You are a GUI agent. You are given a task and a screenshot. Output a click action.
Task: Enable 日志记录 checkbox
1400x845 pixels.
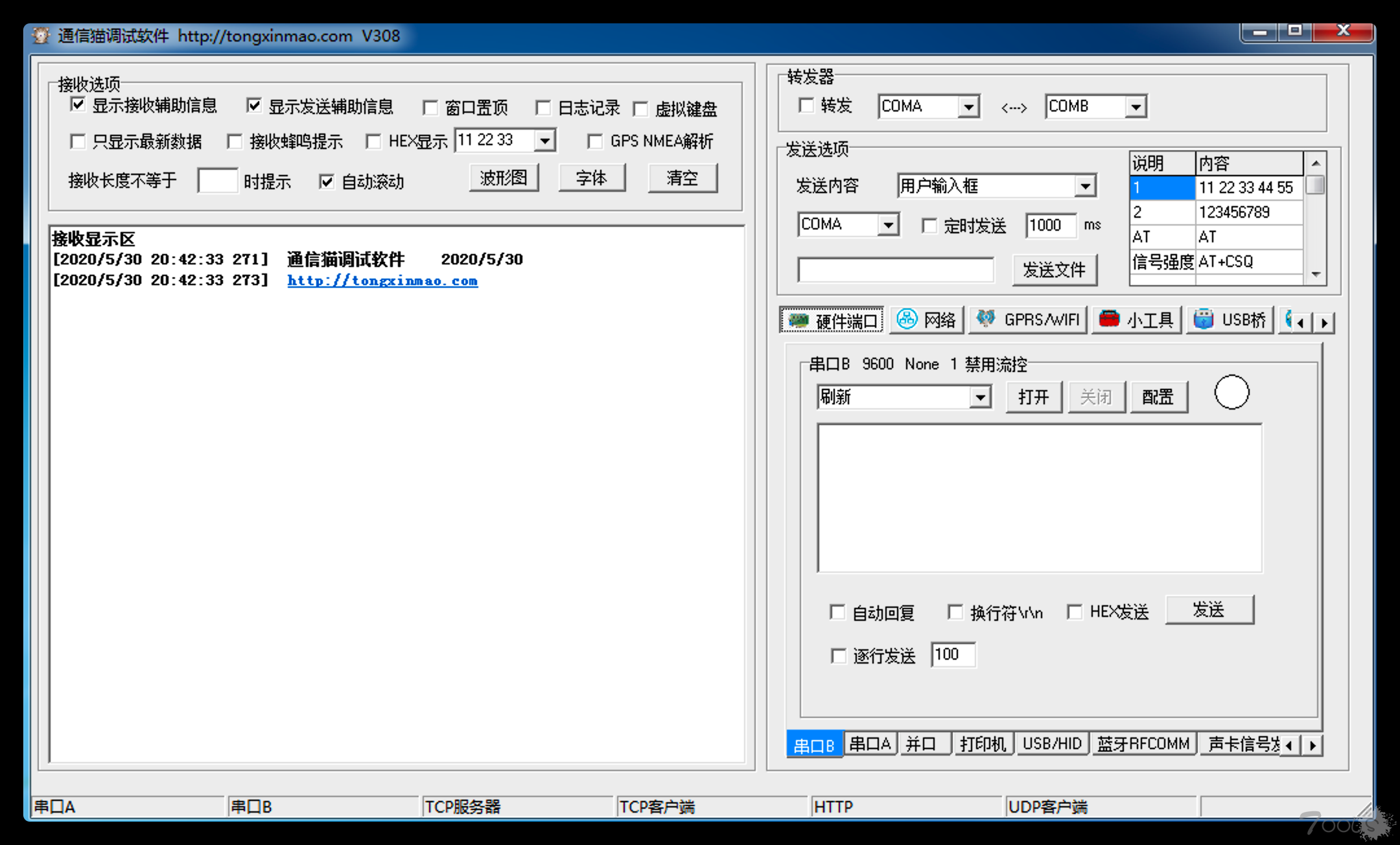pyautogui.click(x=543, y=108)
